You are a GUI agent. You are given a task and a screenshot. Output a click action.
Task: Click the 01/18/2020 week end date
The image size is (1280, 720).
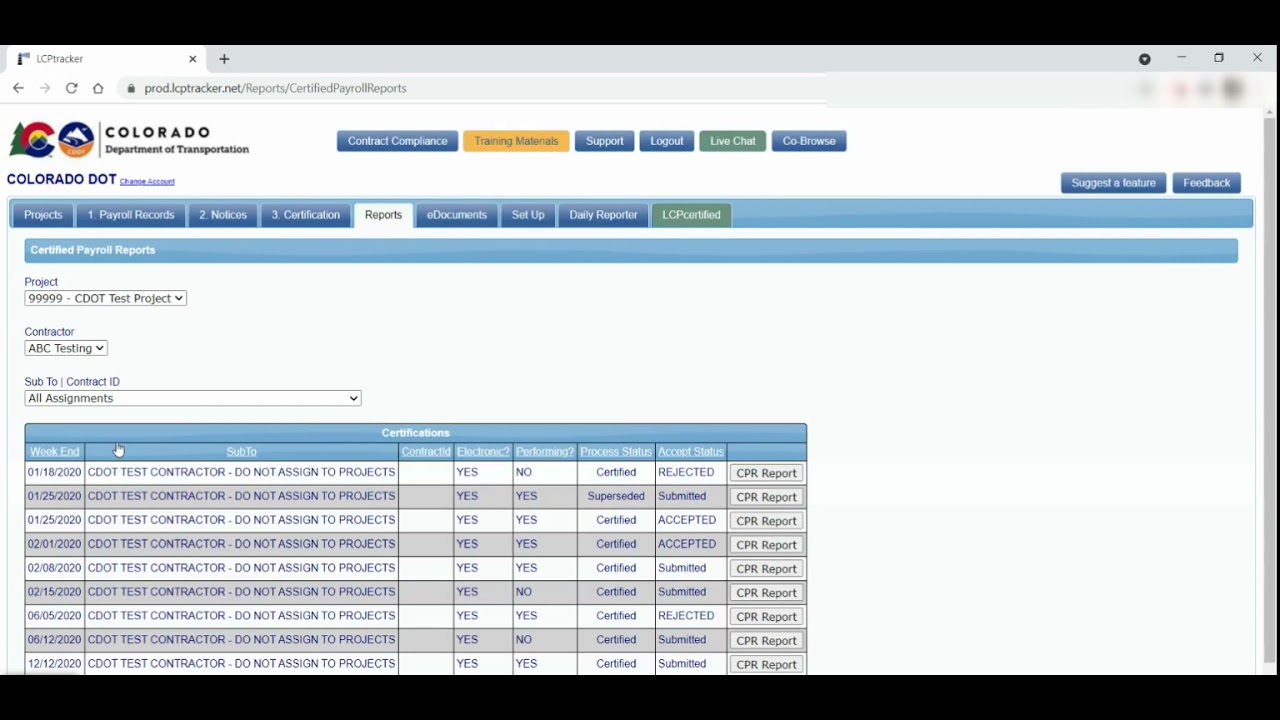point(54,472)
